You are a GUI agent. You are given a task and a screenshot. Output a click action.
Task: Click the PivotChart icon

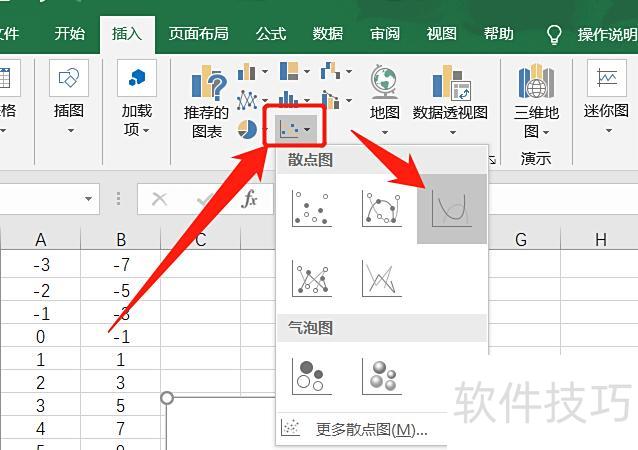[451, 82]
